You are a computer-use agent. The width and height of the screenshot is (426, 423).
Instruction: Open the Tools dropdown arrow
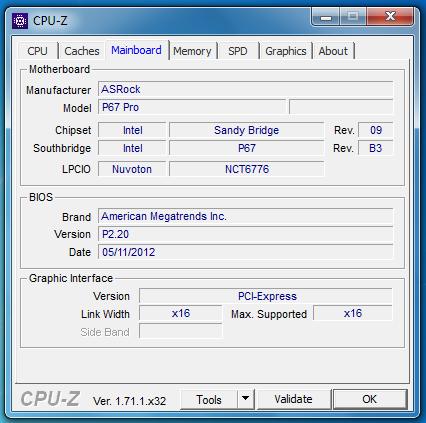point(246,399)
